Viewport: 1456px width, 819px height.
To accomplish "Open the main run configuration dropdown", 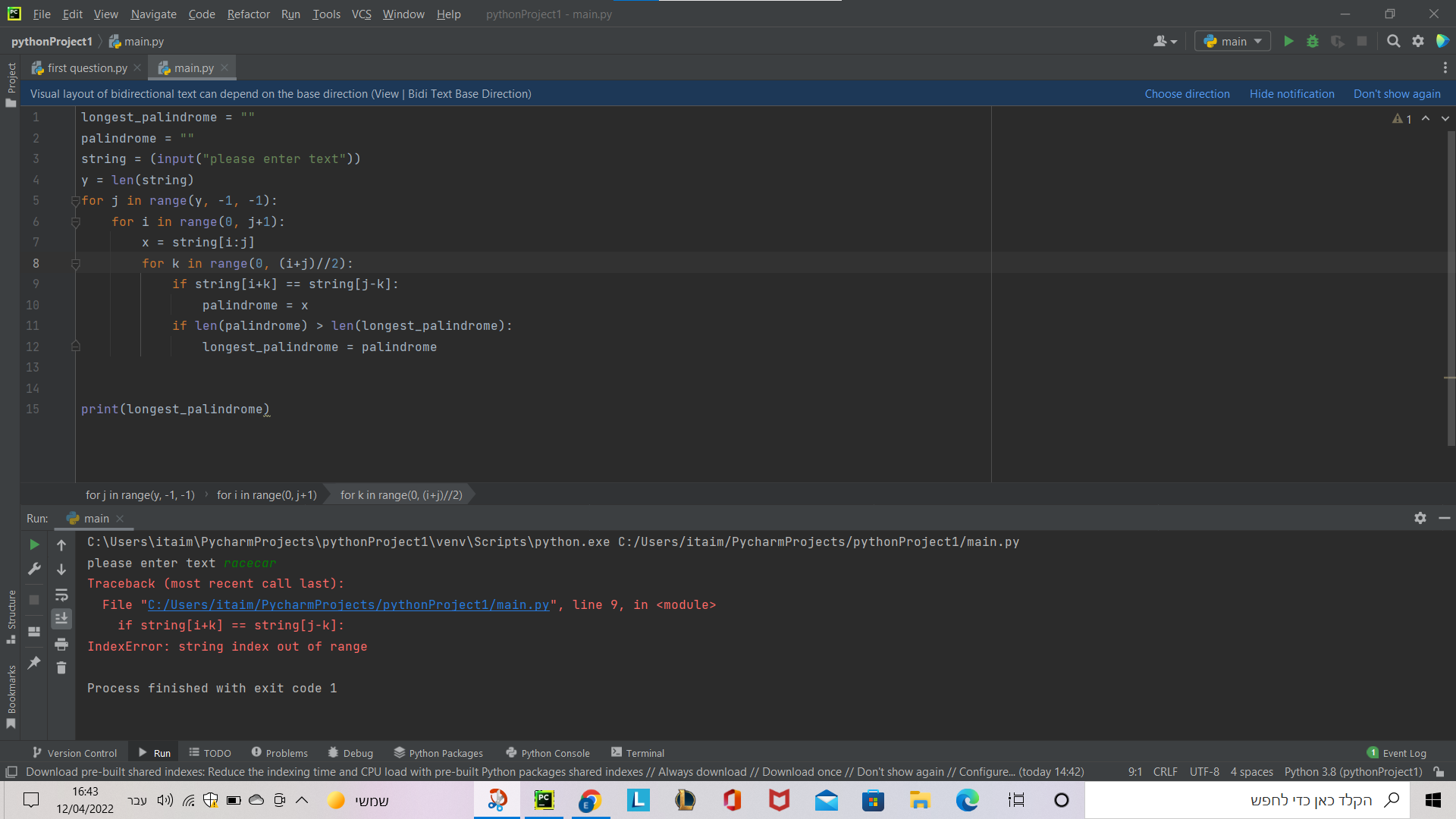I will click(x=1232, y=41).
